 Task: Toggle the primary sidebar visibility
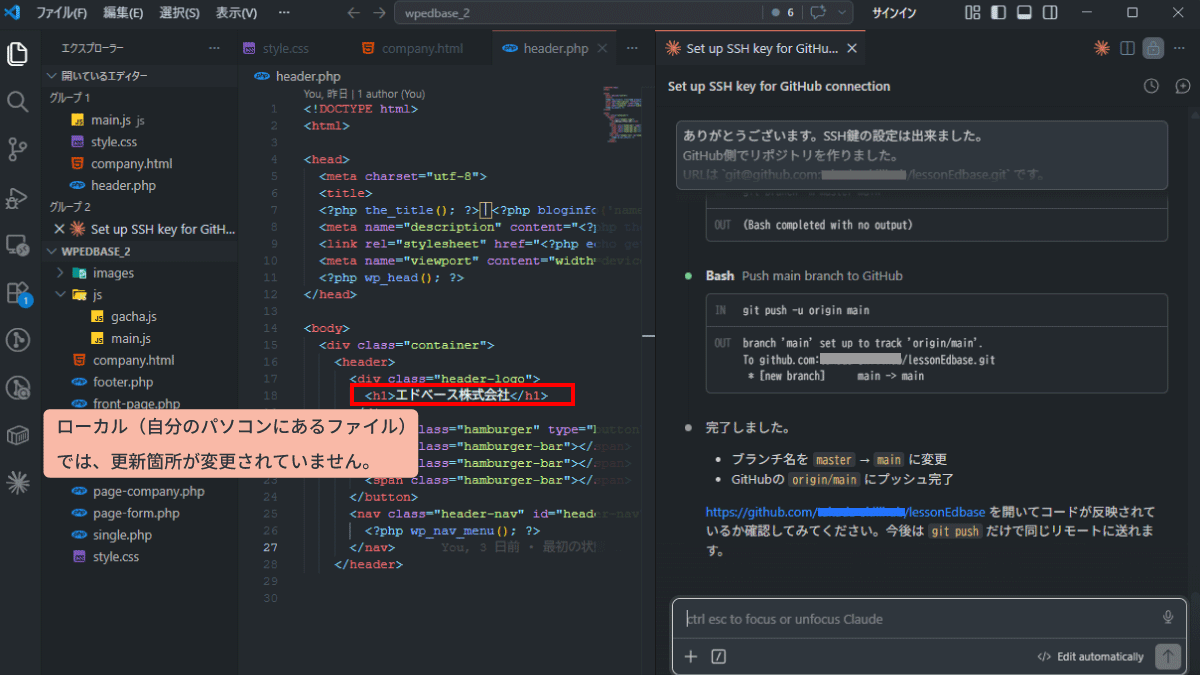click(x=998, y=13)
